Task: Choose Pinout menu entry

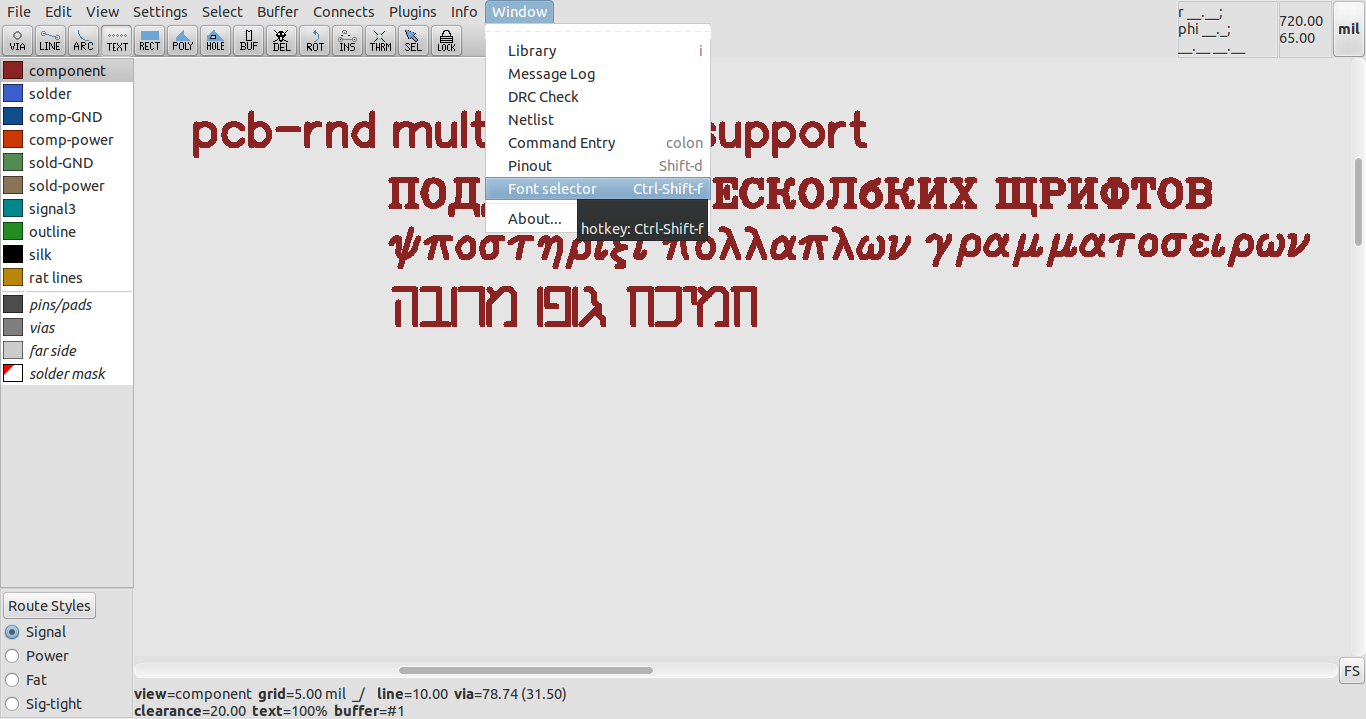Action: [x=598, y=166]
